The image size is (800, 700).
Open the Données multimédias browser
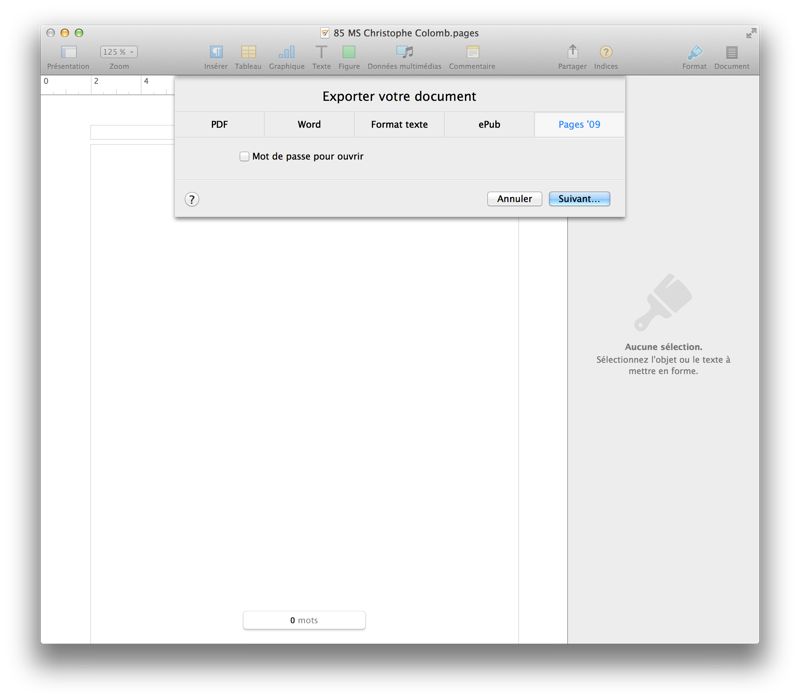click(x=404, y=52)
